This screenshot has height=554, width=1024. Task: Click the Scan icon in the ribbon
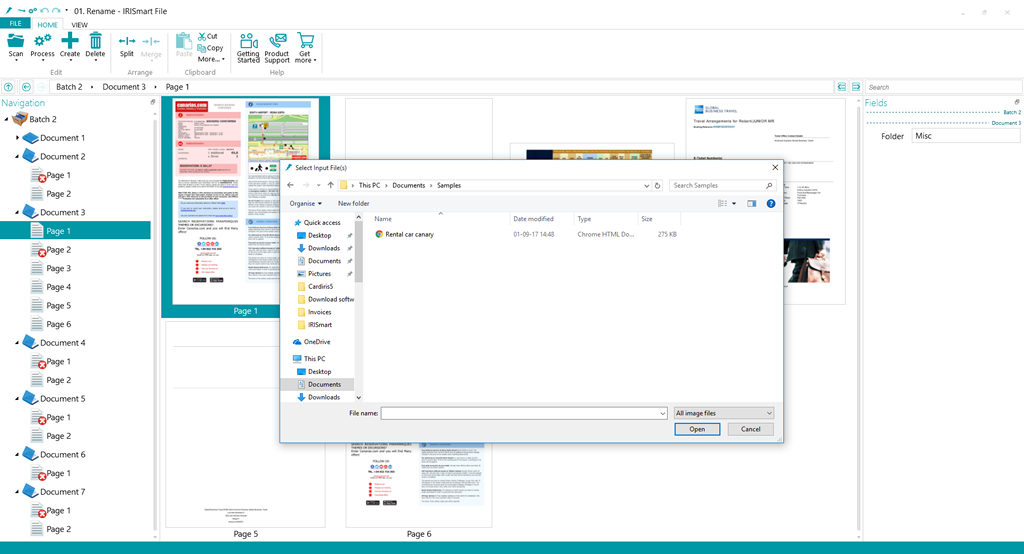[x=15, y=41]
